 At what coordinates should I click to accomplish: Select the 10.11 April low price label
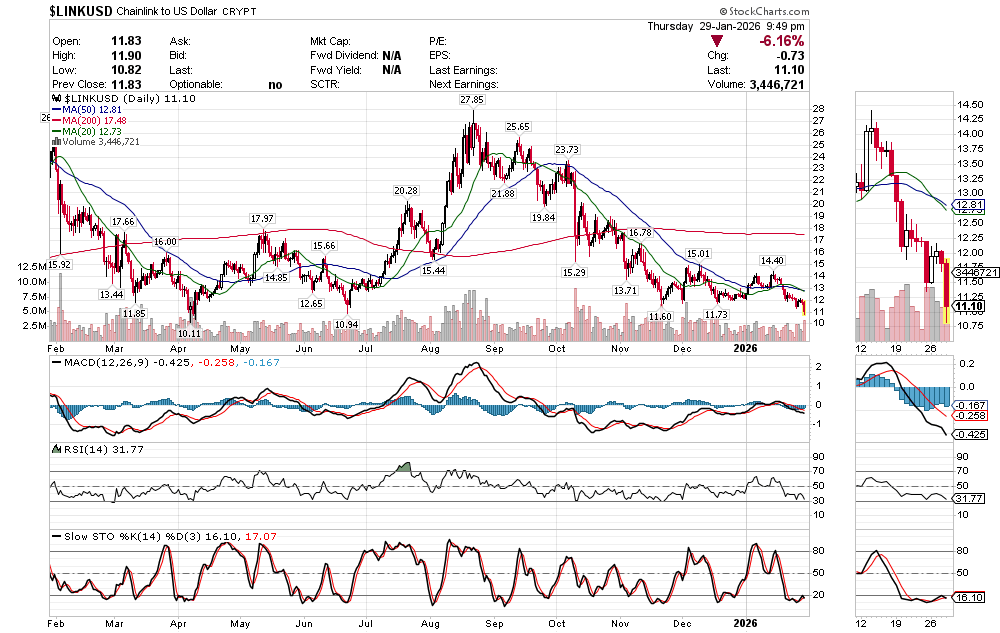tap(190, 333)
